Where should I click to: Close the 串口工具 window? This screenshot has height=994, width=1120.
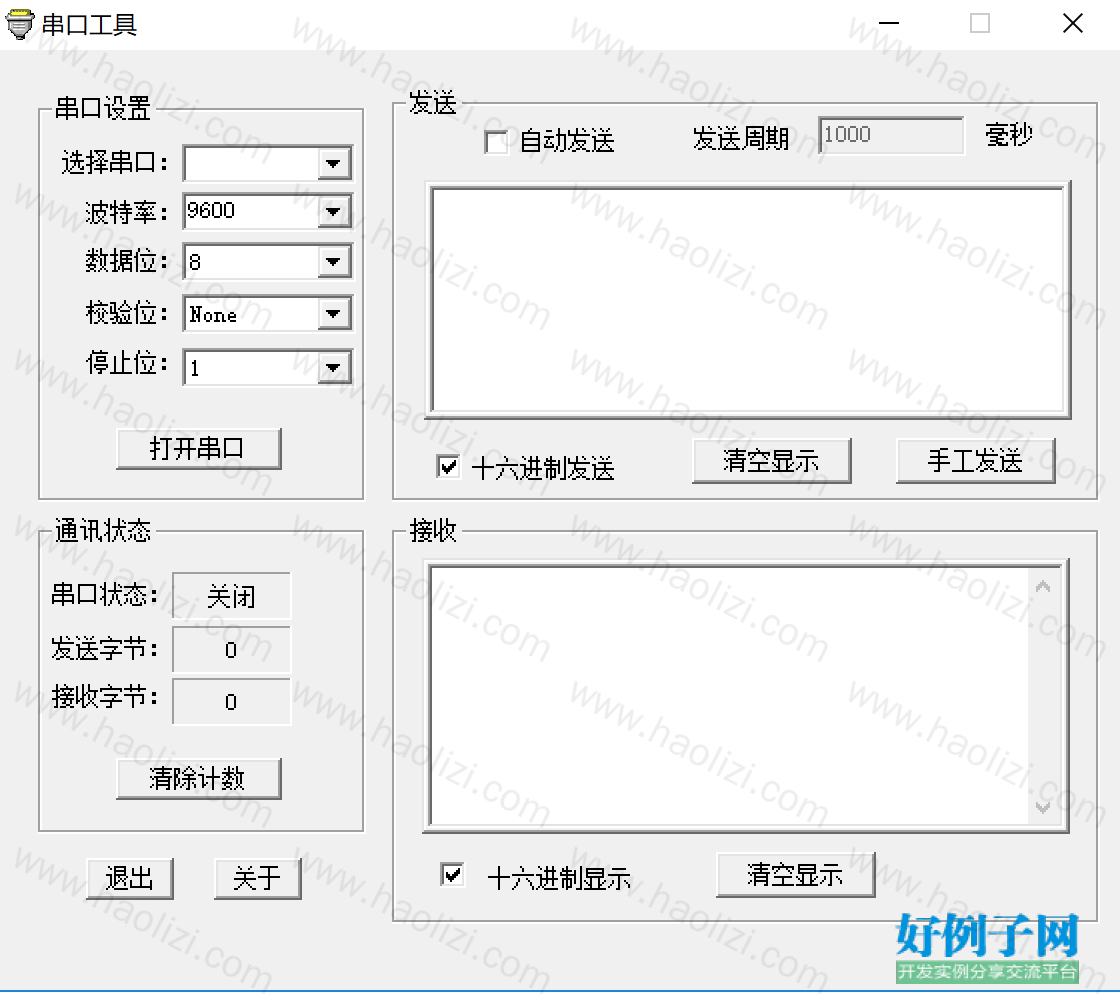[x=1073, y=24]
